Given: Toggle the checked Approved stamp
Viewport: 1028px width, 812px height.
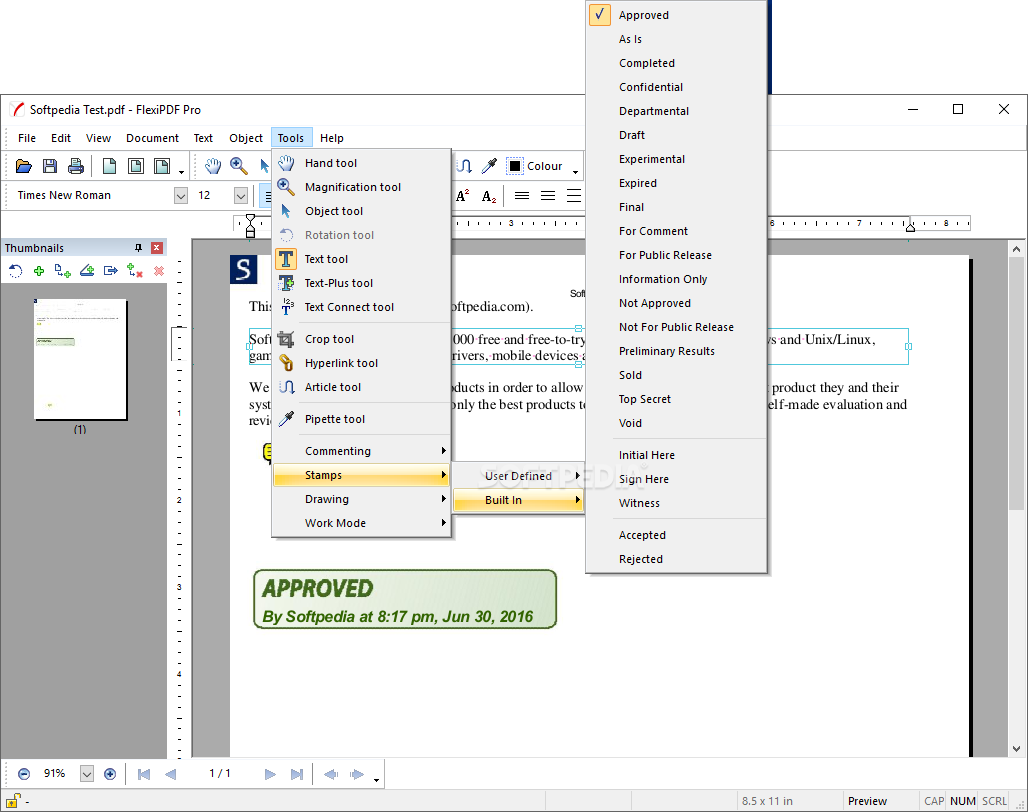Looking at the screenshot, I should 676,15.
